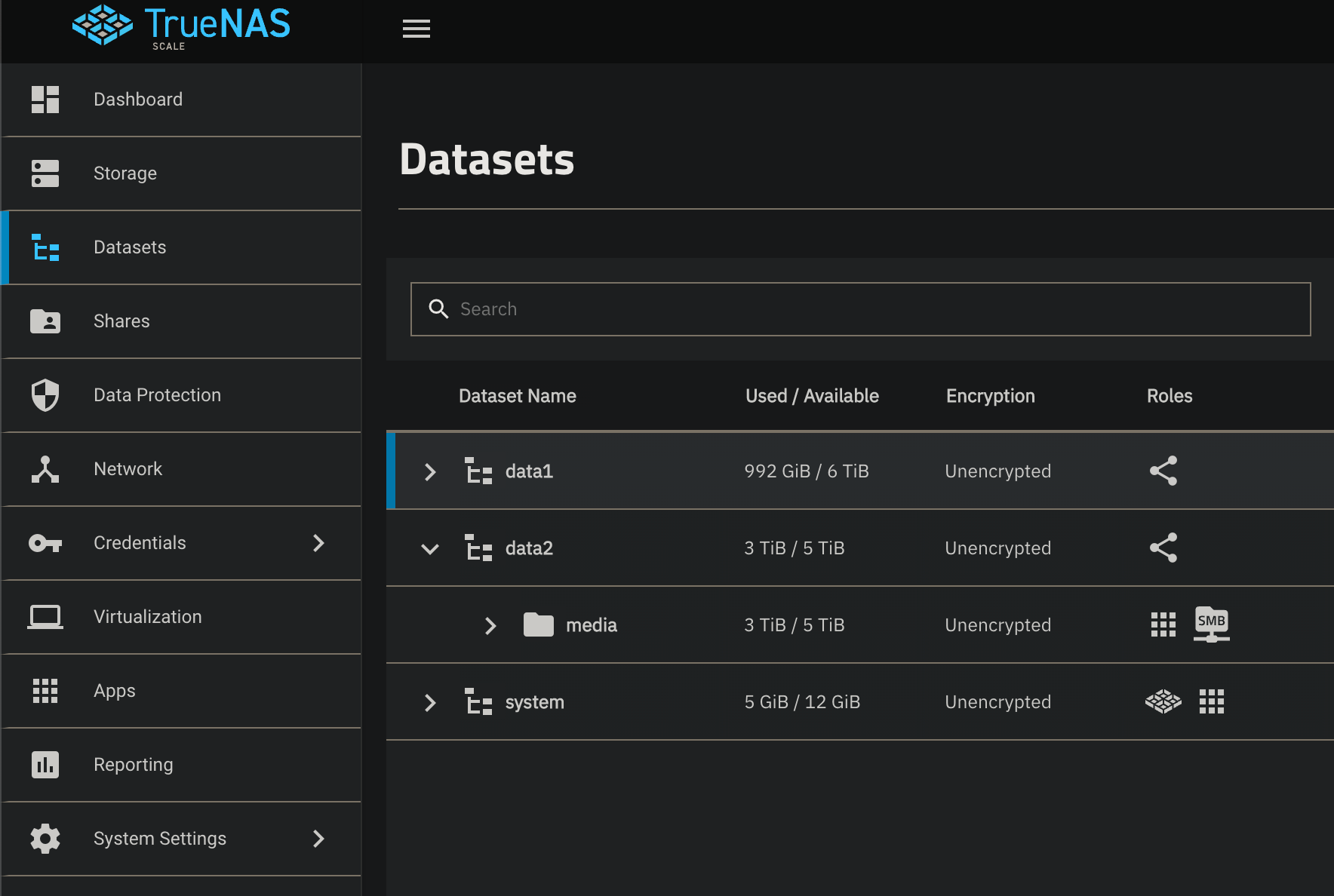Click the Reporting chart icon
The height and width of the screenshot is (896, 1334).
coord(45,765)
